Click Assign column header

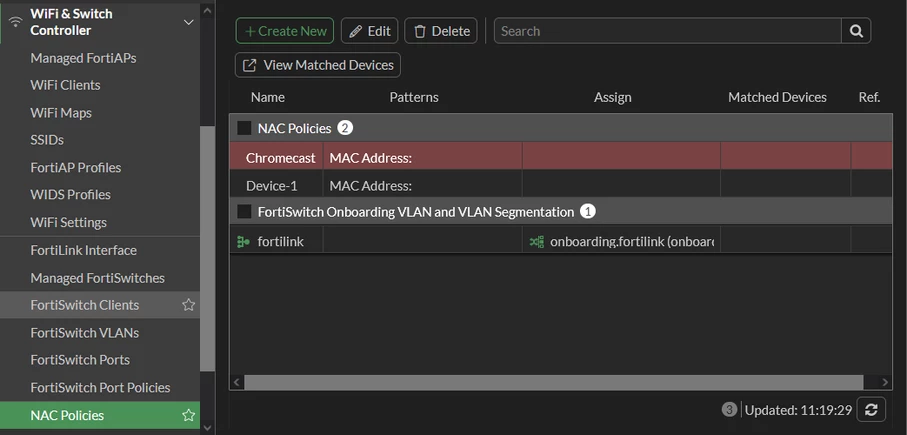[x=613, y=97]
